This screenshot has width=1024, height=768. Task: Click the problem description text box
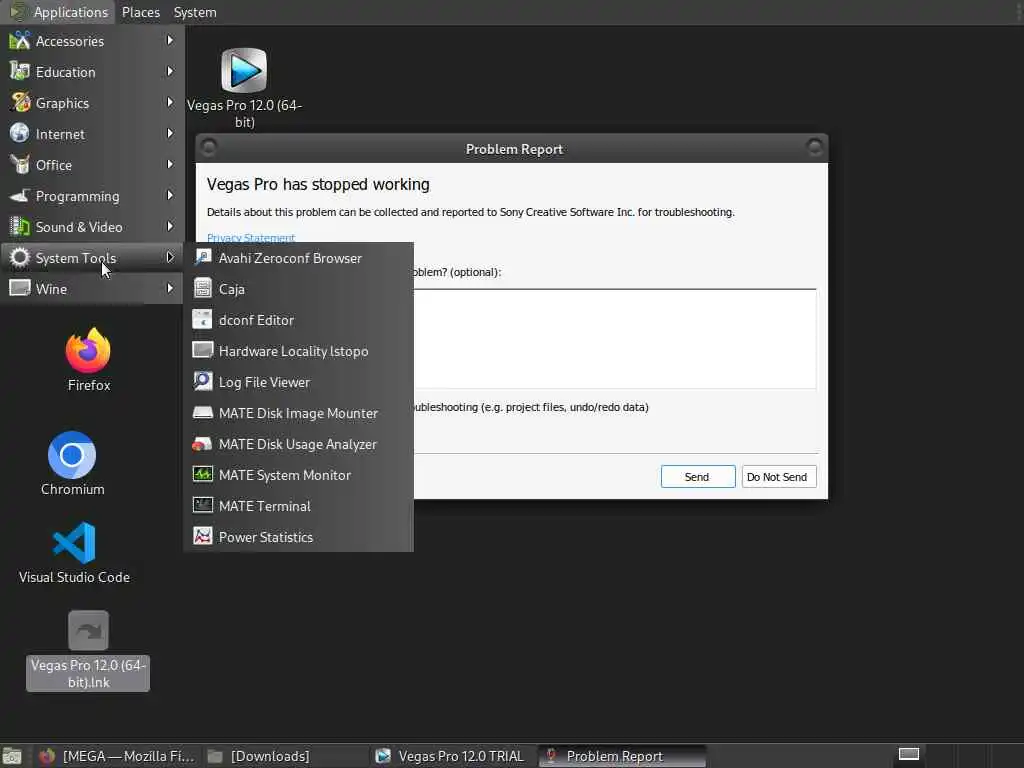(615, 338)
